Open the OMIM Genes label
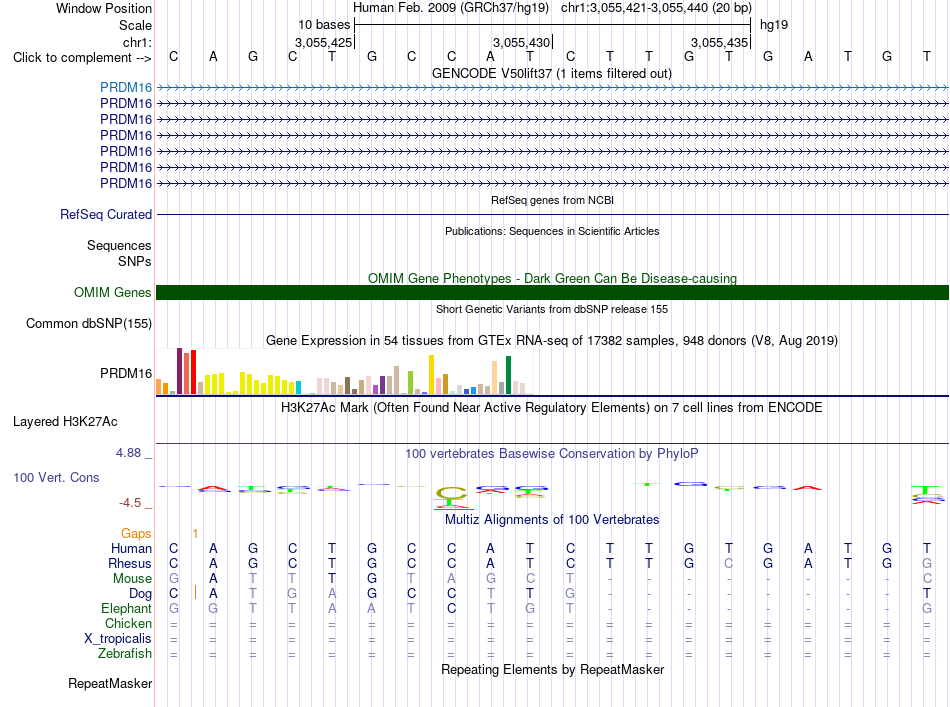 pyautogui.click(x=113, y=293)
